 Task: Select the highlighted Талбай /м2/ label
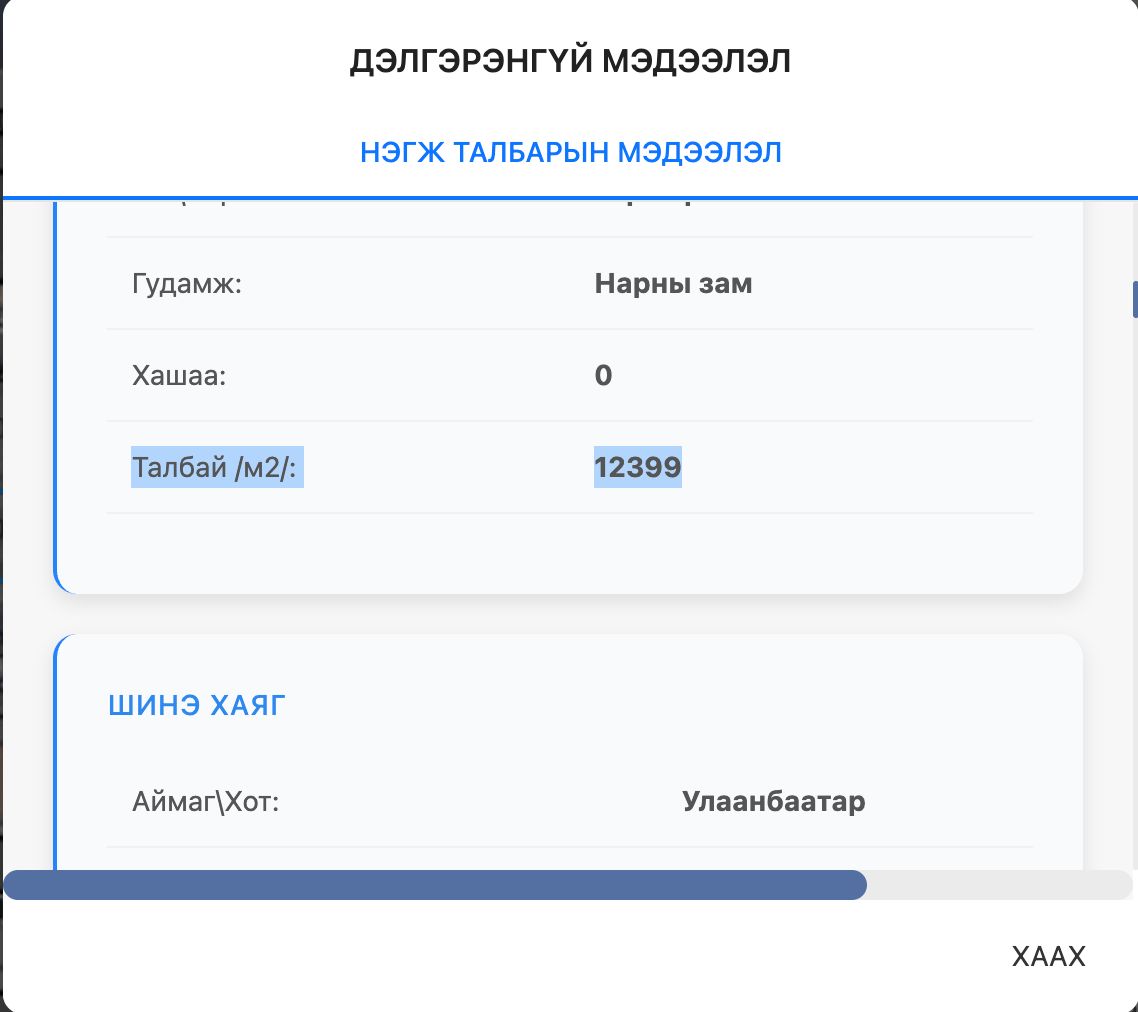[x=216, y=466]
